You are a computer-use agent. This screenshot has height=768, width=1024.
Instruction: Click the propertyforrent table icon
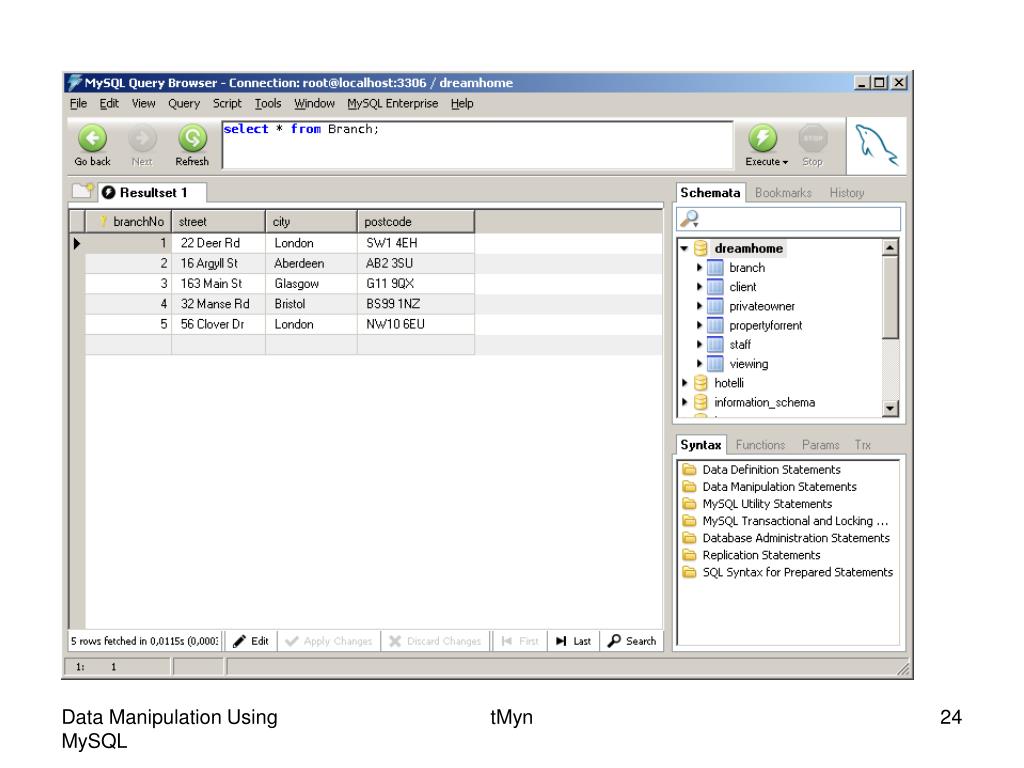[716, 325]
